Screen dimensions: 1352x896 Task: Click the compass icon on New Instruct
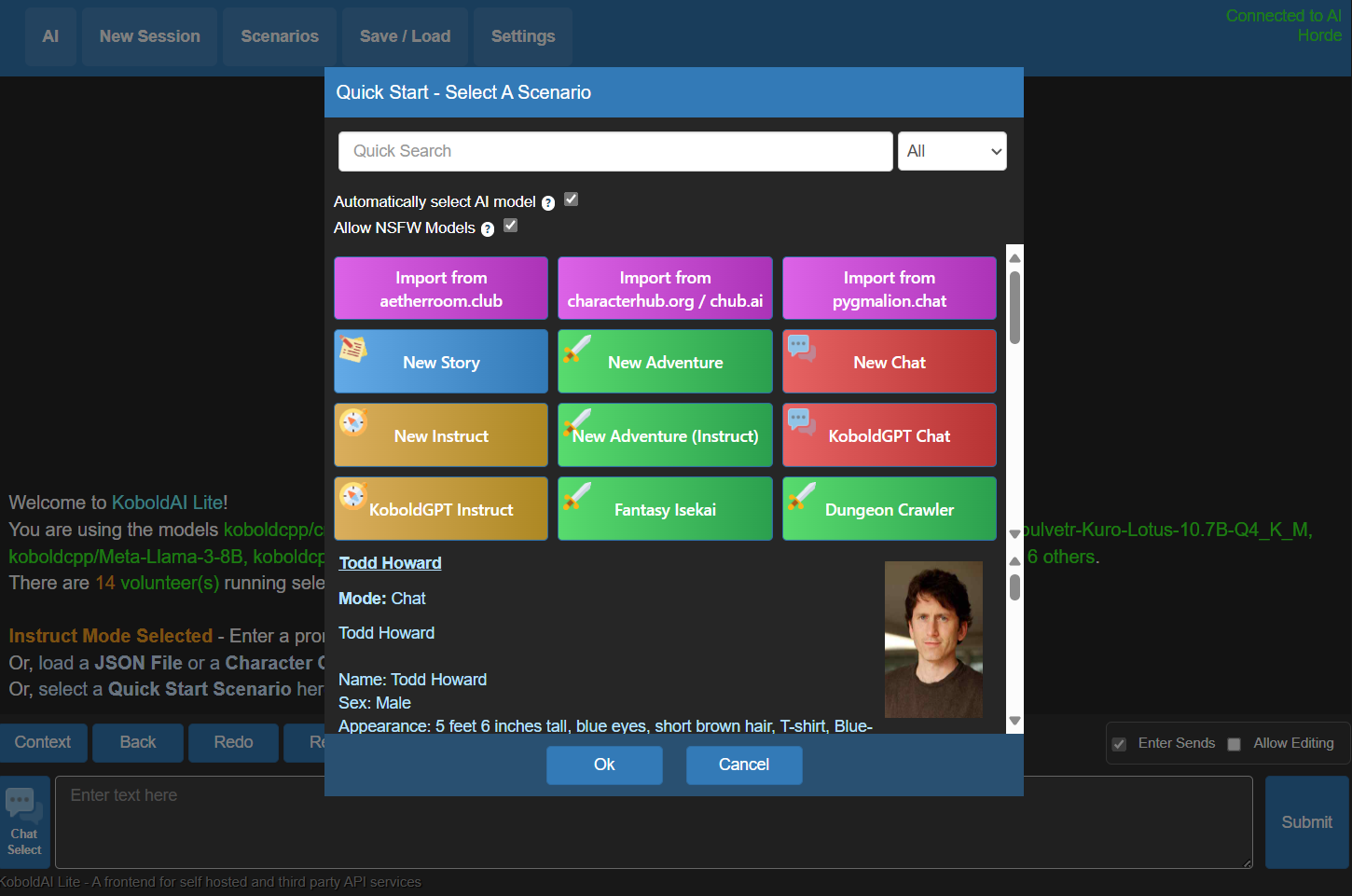pyautogui.click(x=353, y=421)
